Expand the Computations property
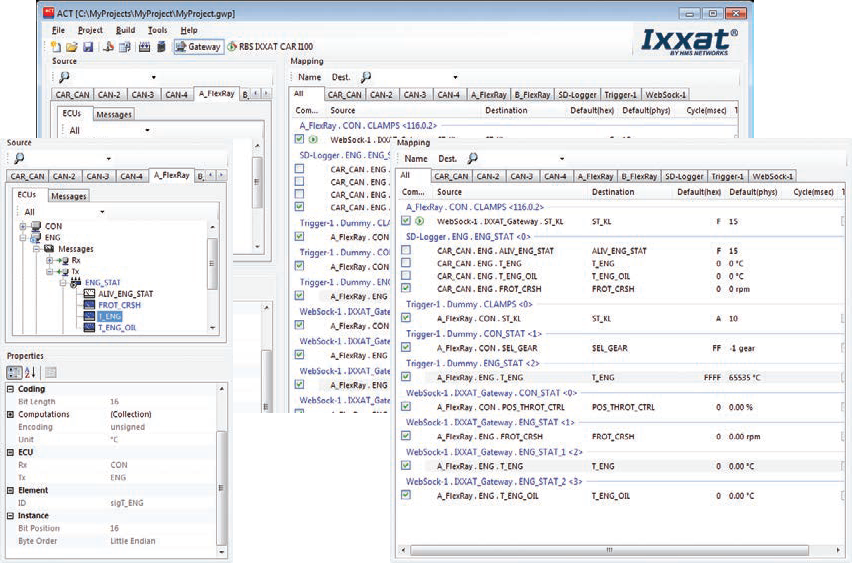Screen dimensions: 852x563 tap(10, 414)
